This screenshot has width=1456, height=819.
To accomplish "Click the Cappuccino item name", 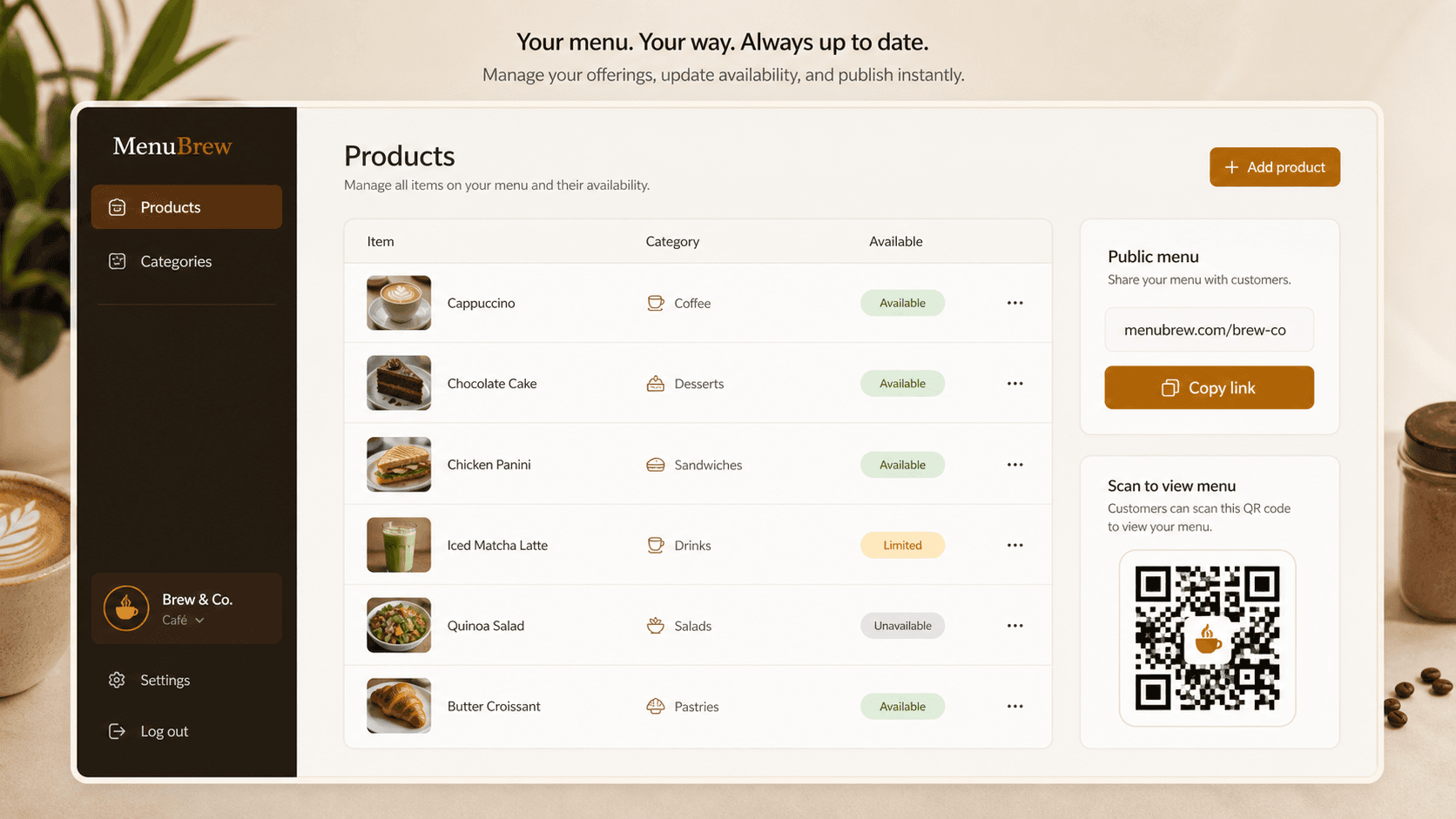I will point(481,303).
